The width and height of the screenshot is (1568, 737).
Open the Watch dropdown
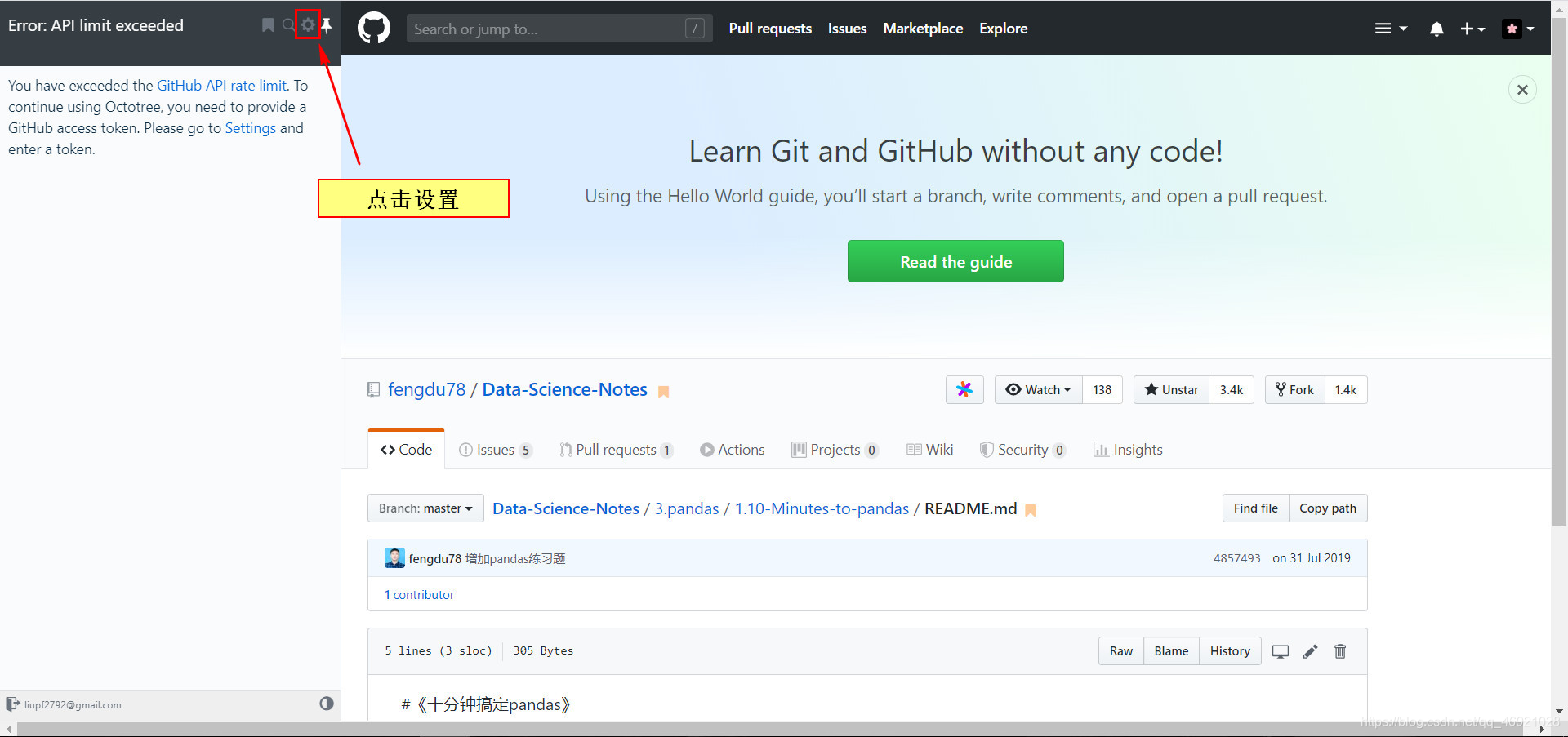point(1038,389)
